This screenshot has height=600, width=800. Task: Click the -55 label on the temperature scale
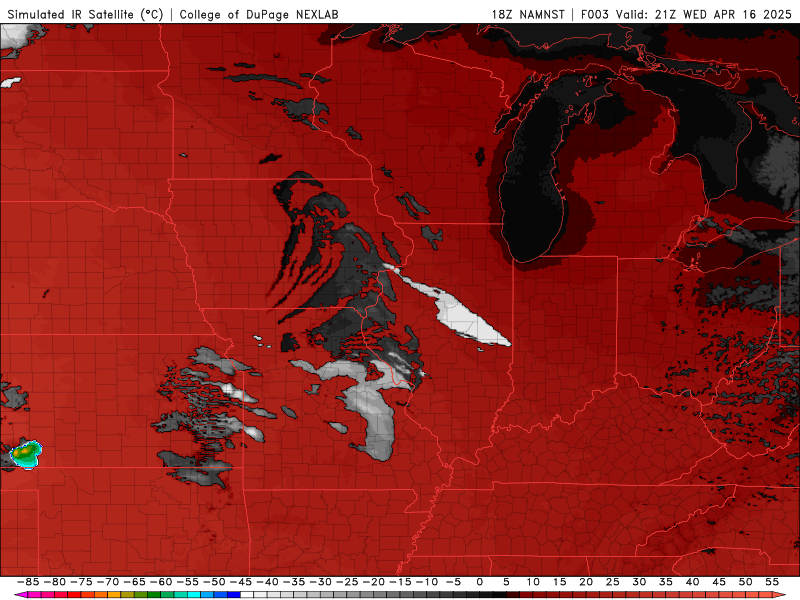point(188,582)
